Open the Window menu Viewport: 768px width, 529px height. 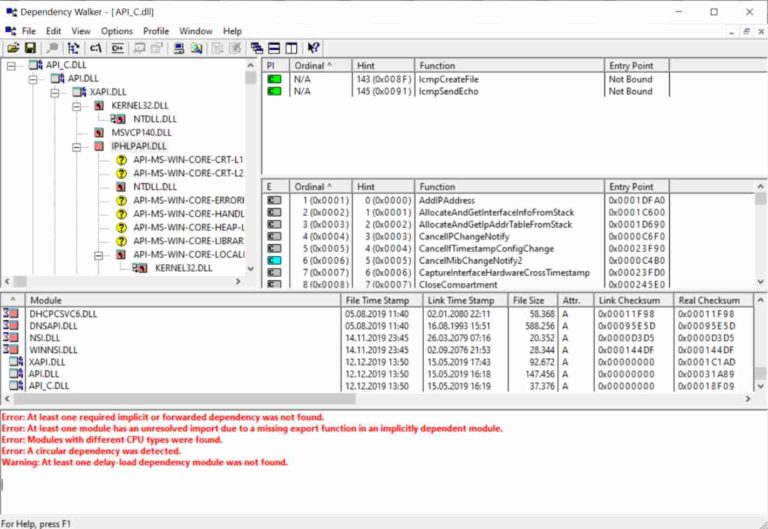click(x=195, y=31)
